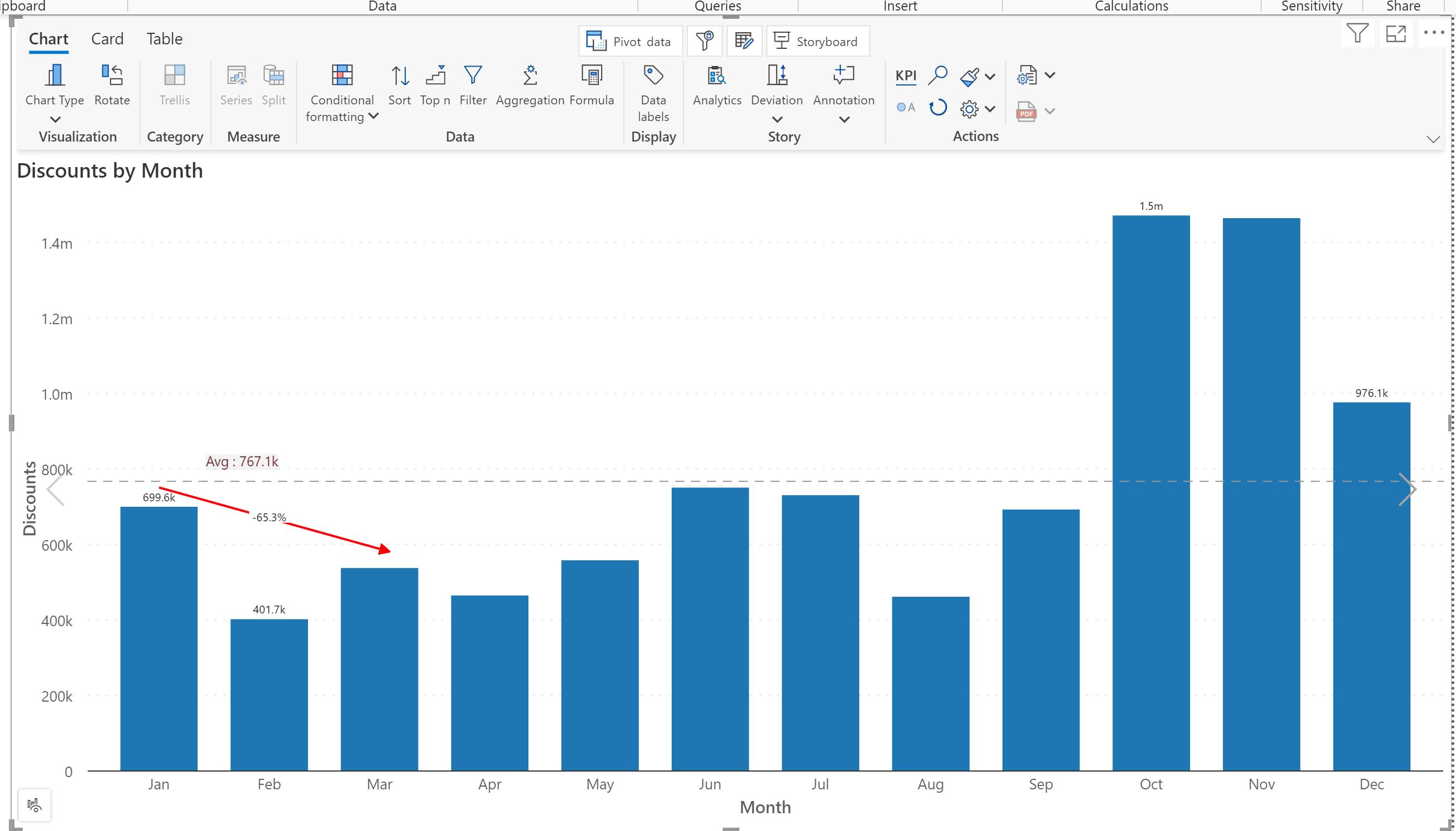Click the Storyboard button
This screenshot has height=831, width=1456.
tap(818, 41)
